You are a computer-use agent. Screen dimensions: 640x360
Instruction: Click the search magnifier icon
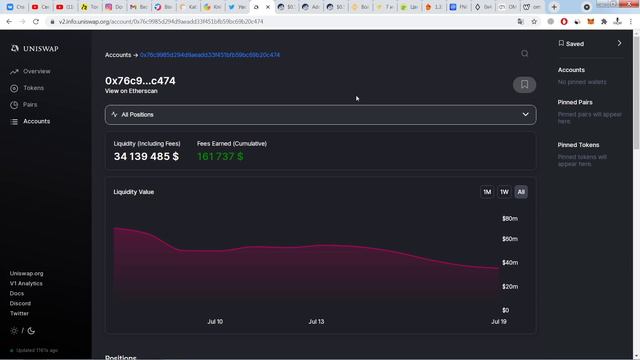coord(524,53)
